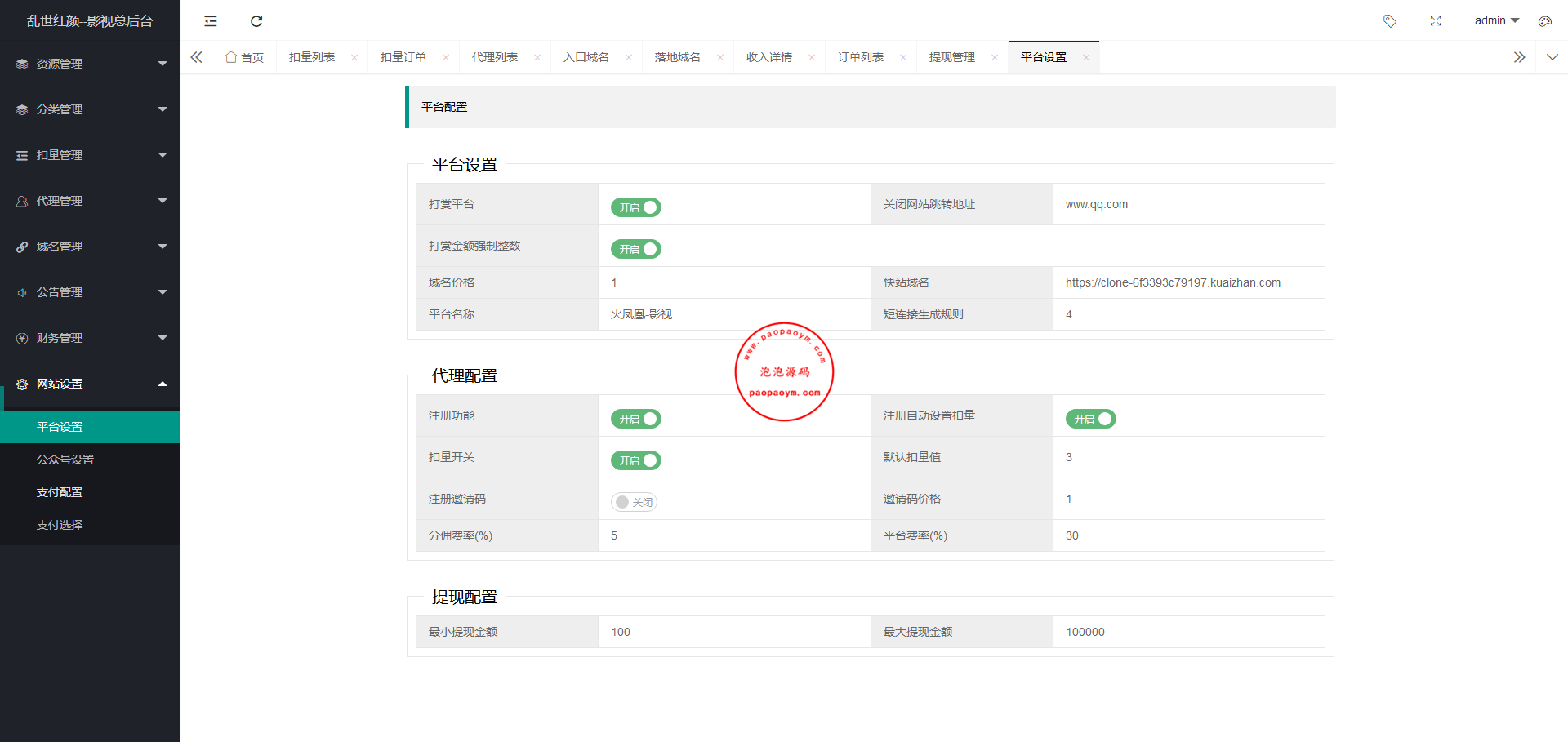Image resolution: width=1568 pixels, height=742 pixels.
Task: Switch to the 代理列表 tab
Action: click(x=495, y=57)
